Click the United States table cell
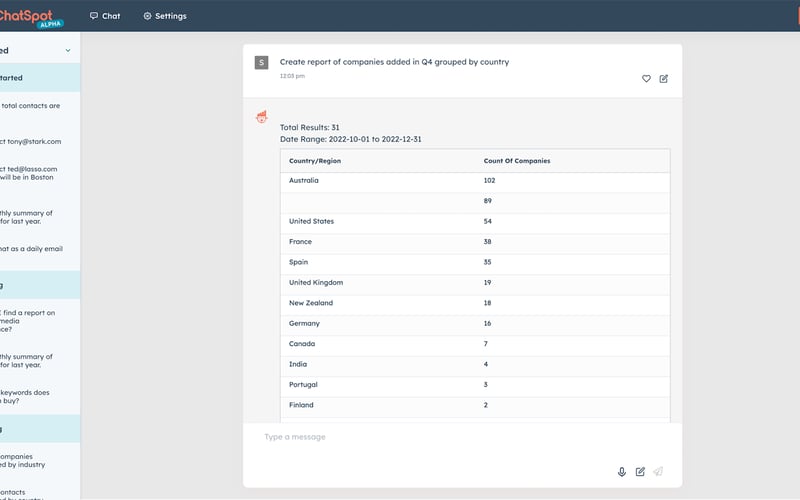This screenshot has width=800, height=500. pos(311,221)
